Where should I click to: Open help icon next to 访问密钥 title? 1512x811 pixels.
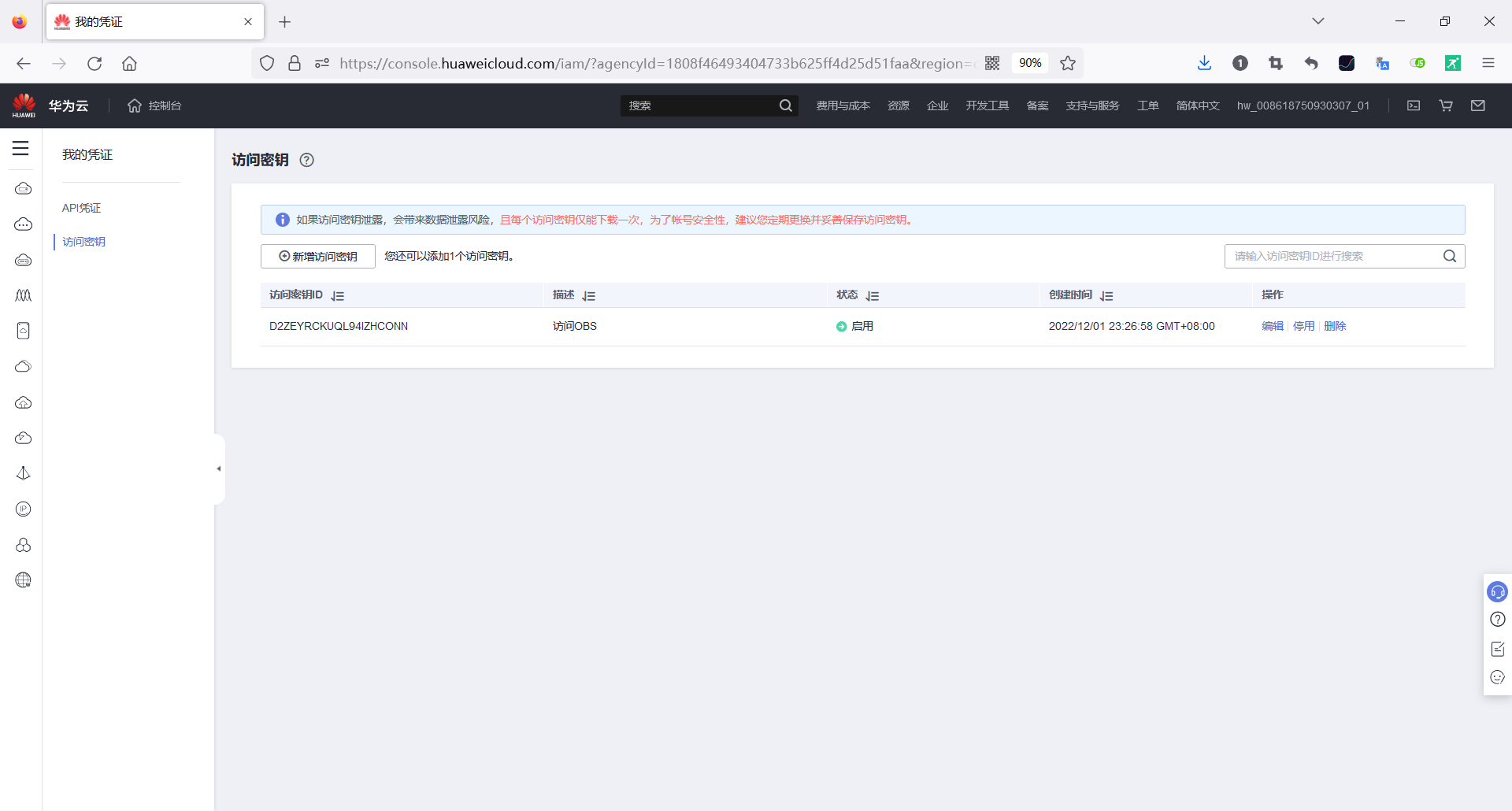pyautogui.click(x=307, y=160)
